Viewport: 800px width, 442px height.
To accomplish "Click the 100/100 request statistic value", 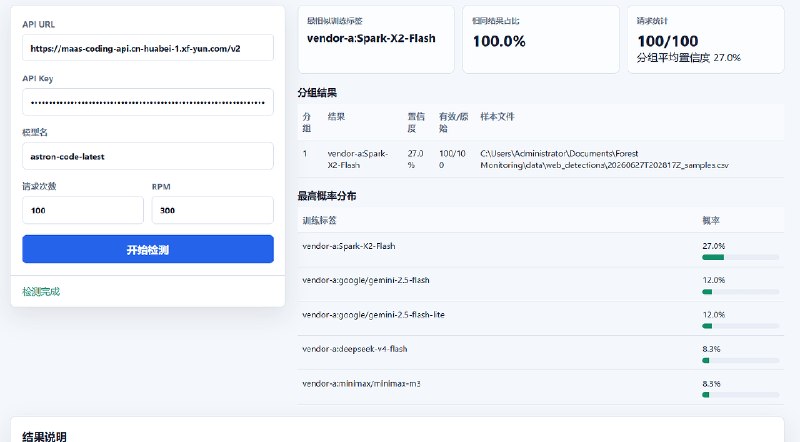I will [x=668, y=41].
